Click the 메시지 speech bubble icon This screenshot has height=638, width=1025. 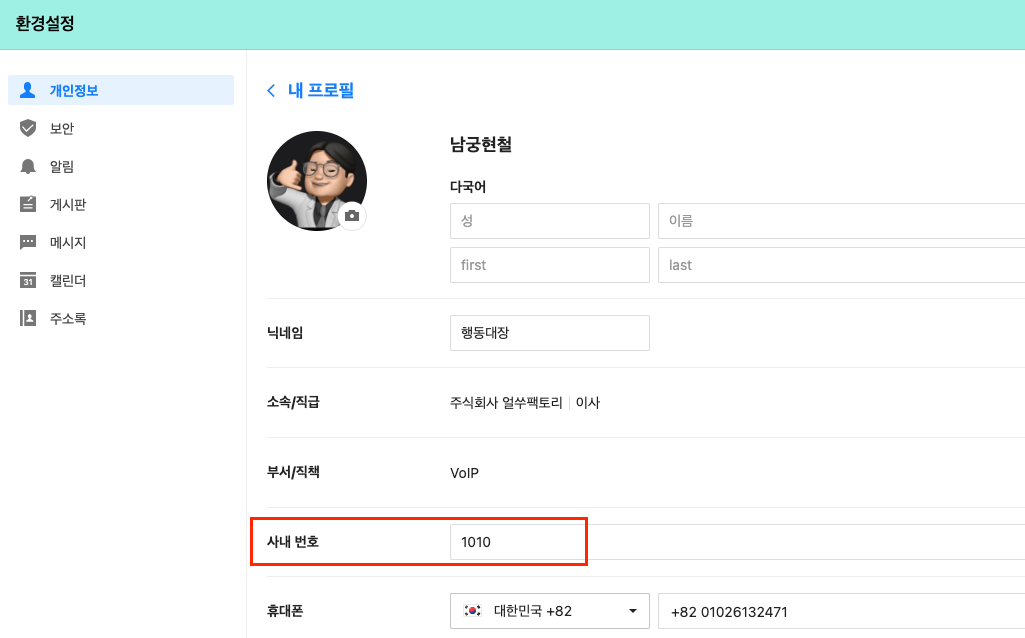[27, 243]
